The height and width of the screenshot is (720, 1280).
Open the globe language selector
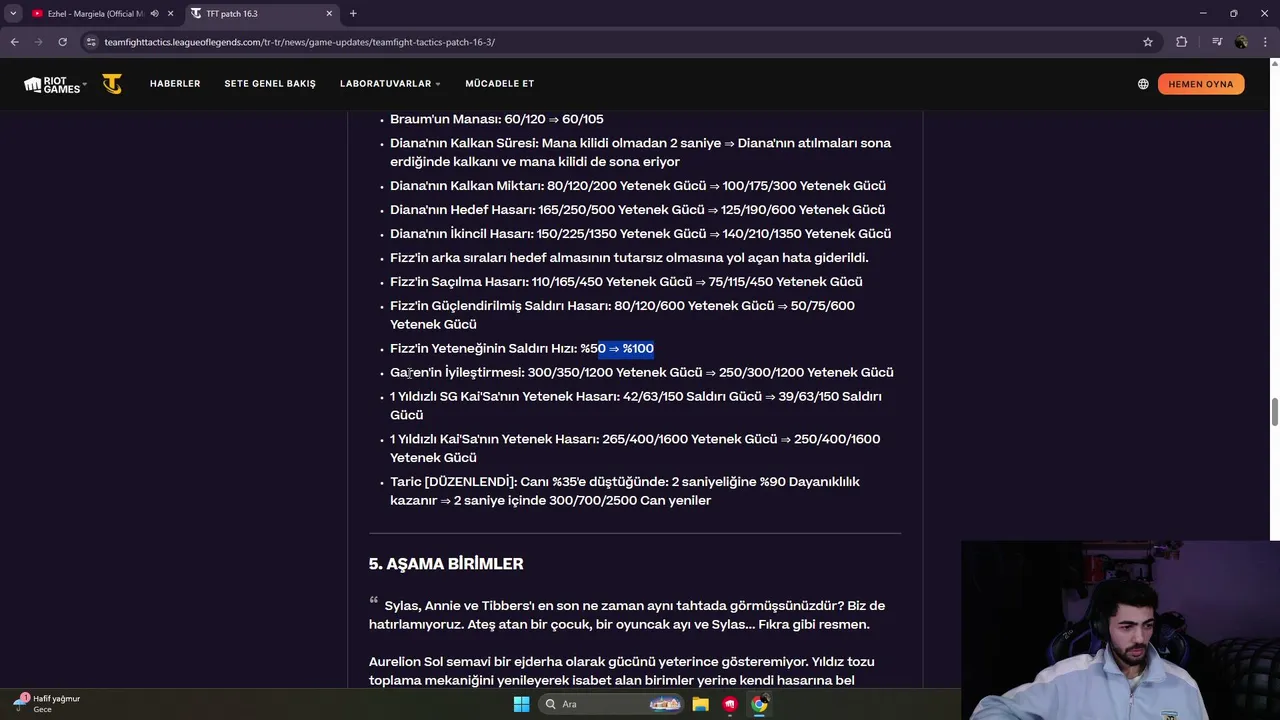1143,84
